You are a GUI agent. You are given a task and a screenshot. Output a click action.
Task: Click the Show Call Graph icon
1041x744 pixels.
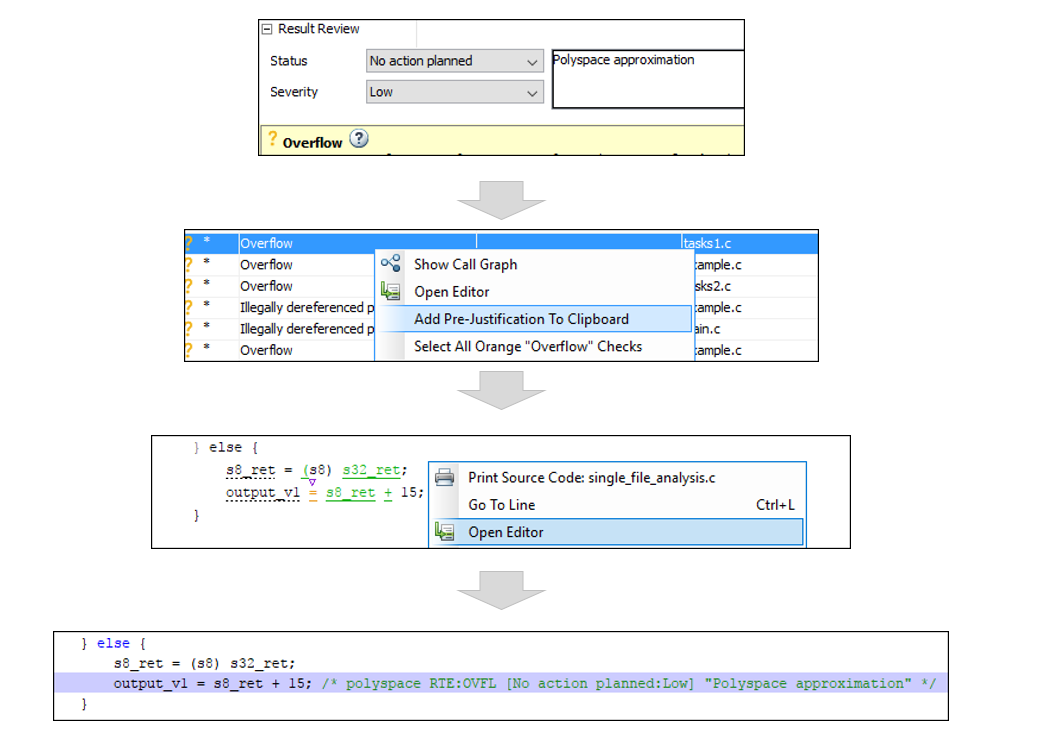tap(391, 264)
